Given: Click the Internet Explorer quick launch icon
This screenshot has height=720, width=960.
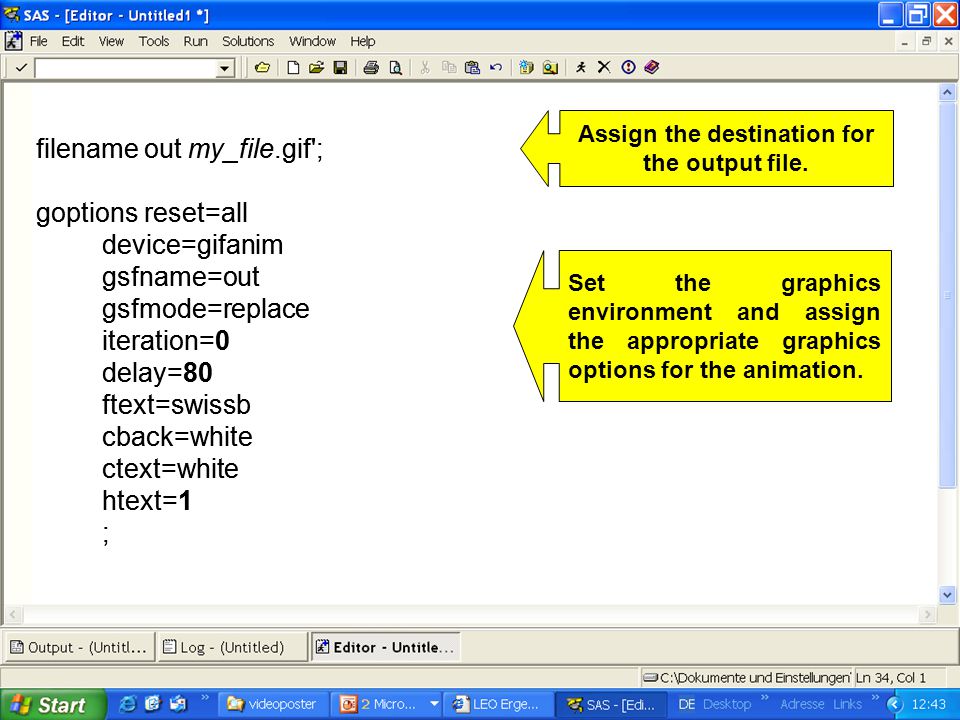Looking at the screenshot, I should [127, 705].
